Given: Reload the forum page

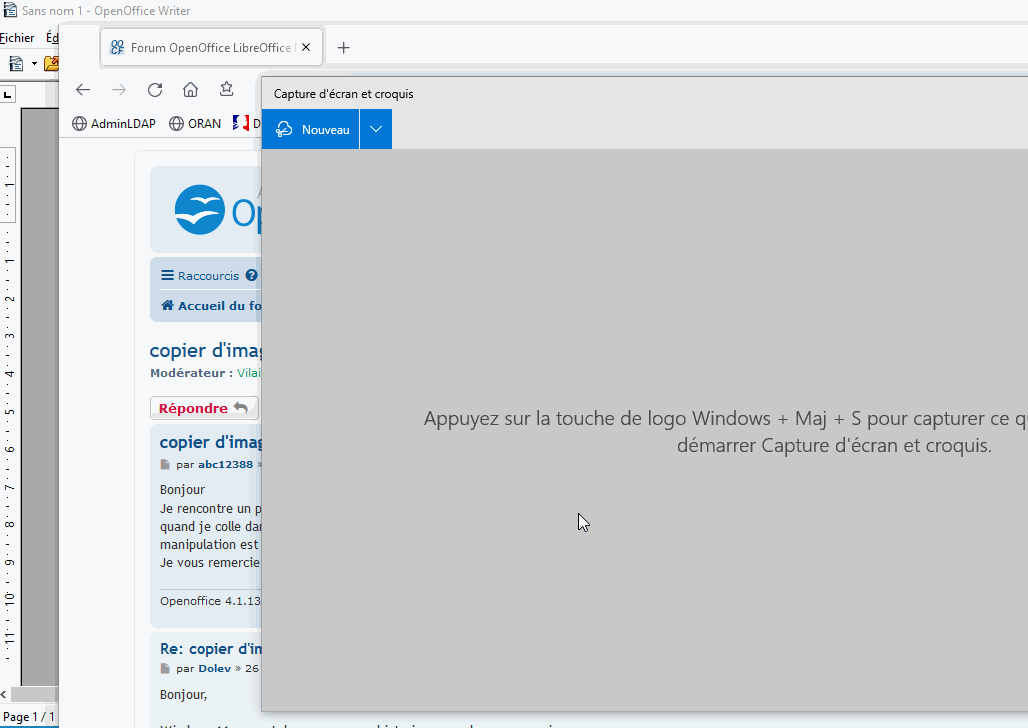Looking at the screenshot, I should [155, 89].
